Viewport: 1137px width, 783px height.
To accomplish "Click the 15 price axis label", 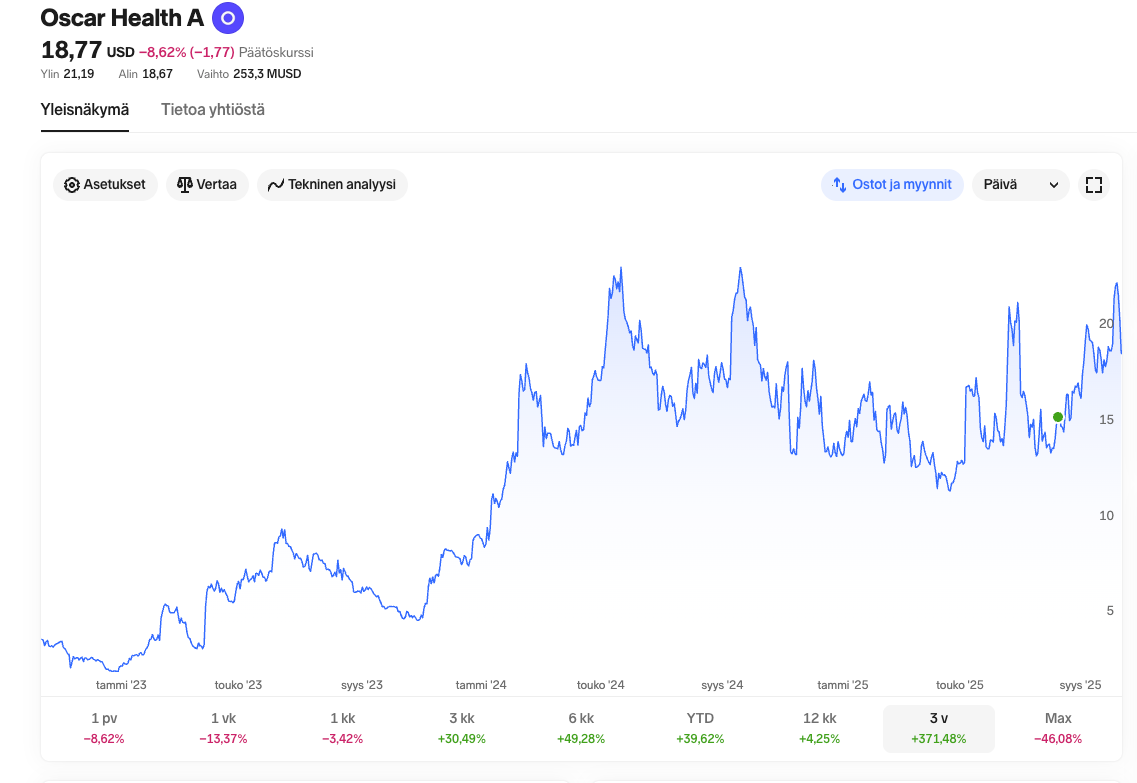I will click(x=1106, y=420).
